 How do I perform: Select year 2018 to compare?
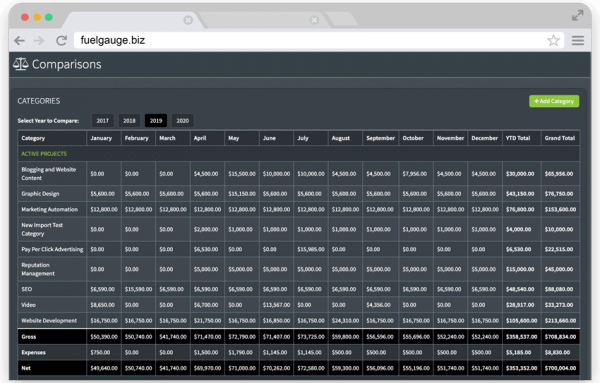point(129,121)
